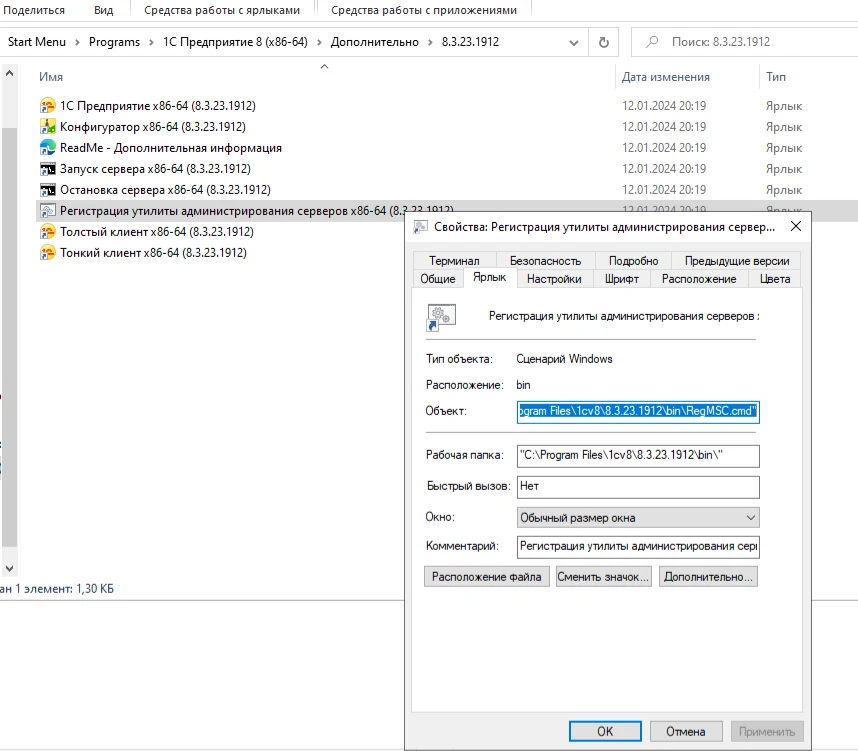Click the Остановка сервера shortcut icon
Viewport: 858px width, 751px height.
[x=48, y=189]
